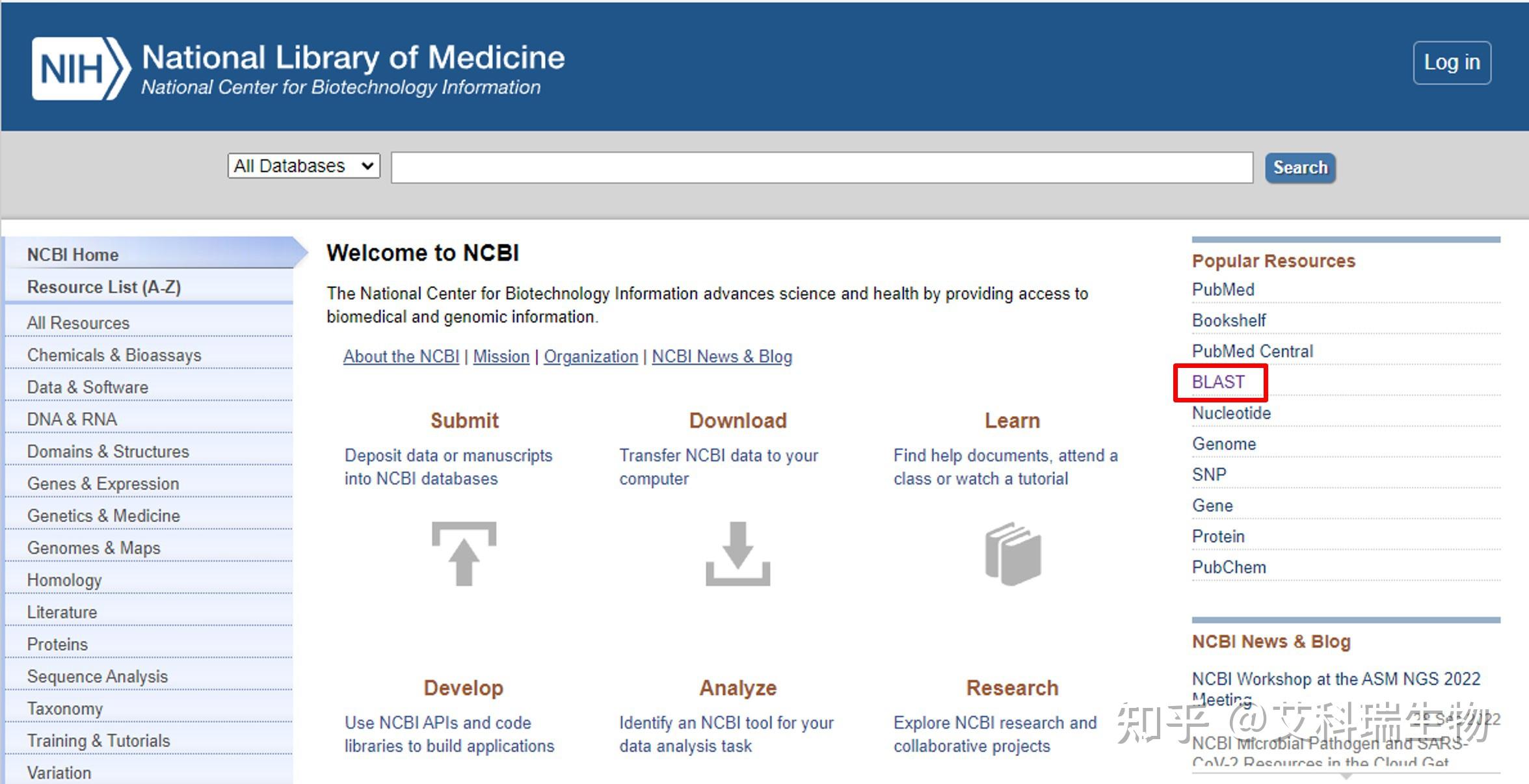
Task: Visit the Nucleotide resource link
Action: tap(1231, 413)
